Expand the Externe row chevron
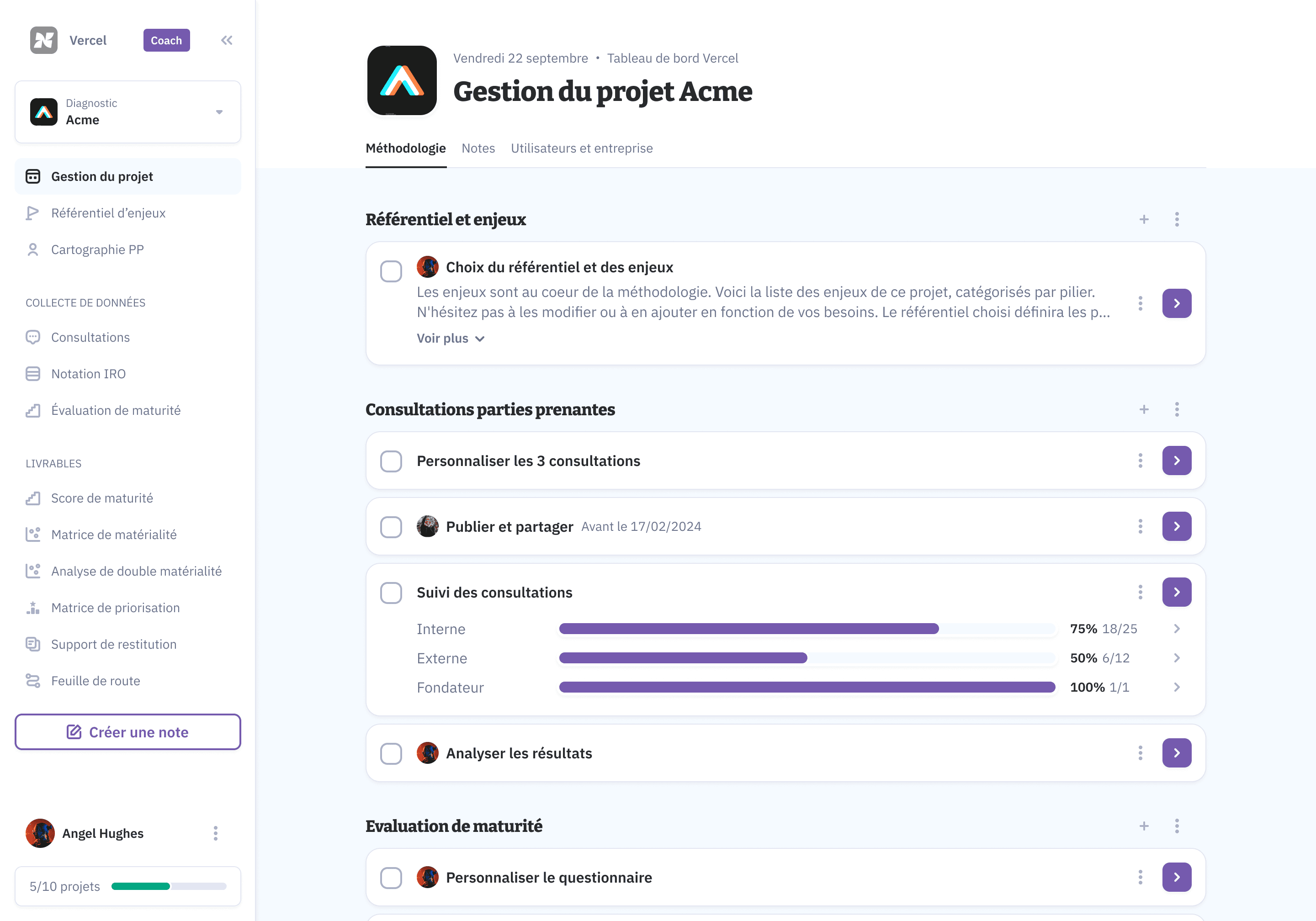Viewport: 1316px width, 921px height. 1177,658
